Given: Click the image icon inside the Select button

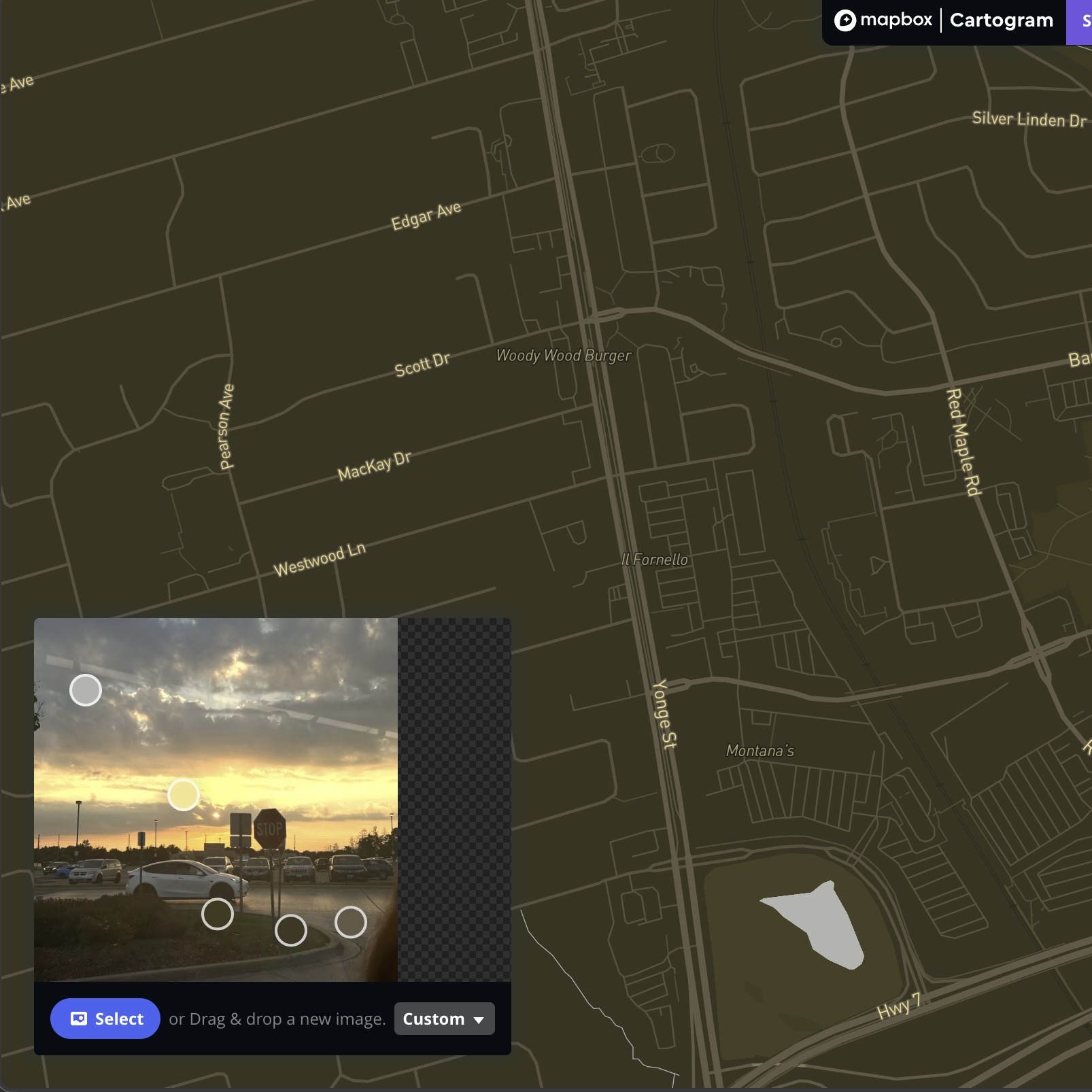Looking at the screenshot, I should (80, 1018).
